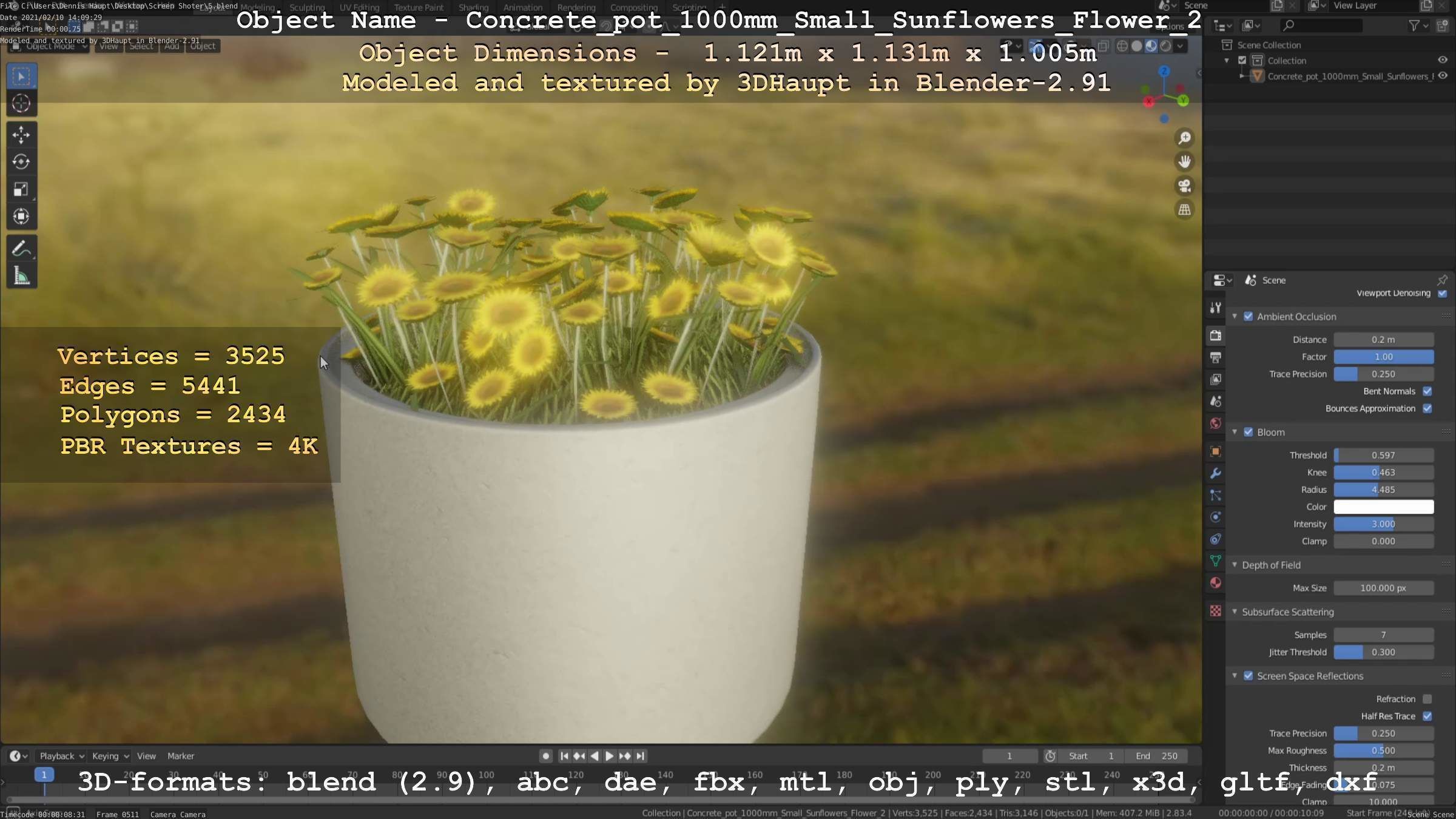Open the Tool properties tab
This screenshot has height=819, width=1456.
coord(1215,308)
